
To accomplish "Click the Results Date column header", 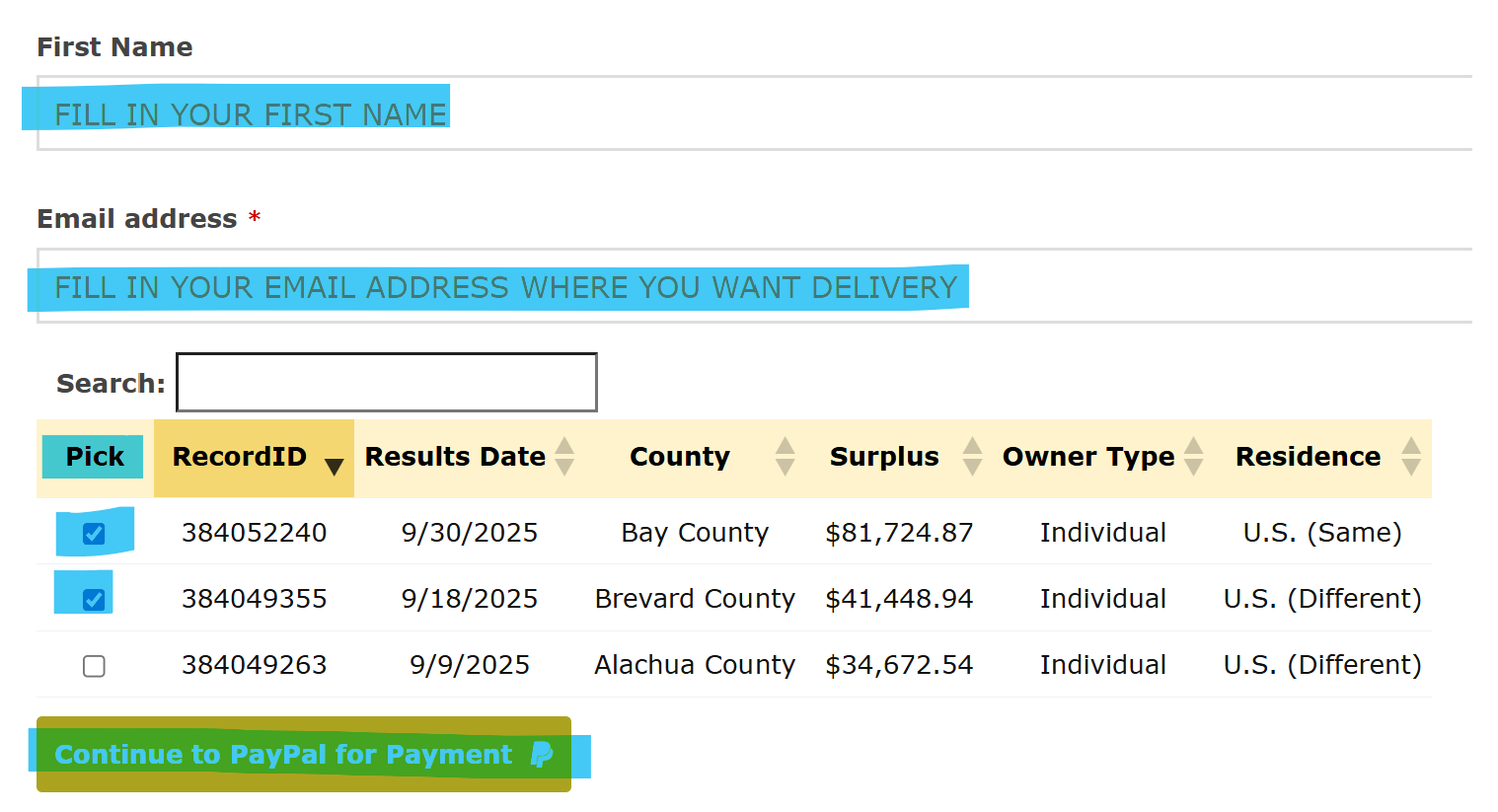I will [x=455, y=457].
